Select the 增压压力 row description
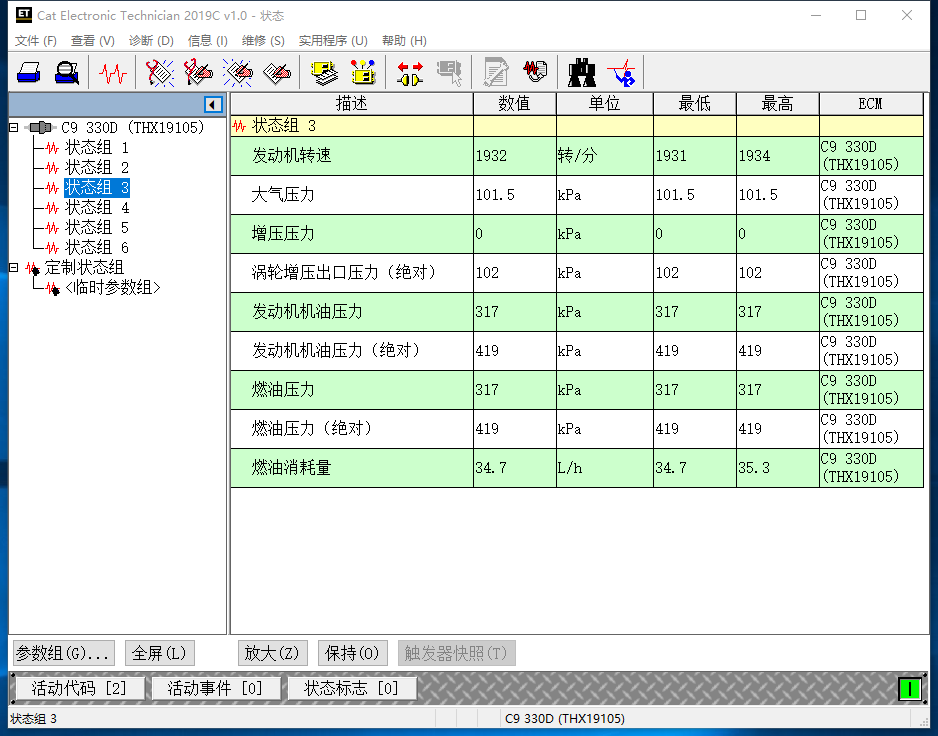This screenshot has width=938, height=736. click(x=352, y=234)
